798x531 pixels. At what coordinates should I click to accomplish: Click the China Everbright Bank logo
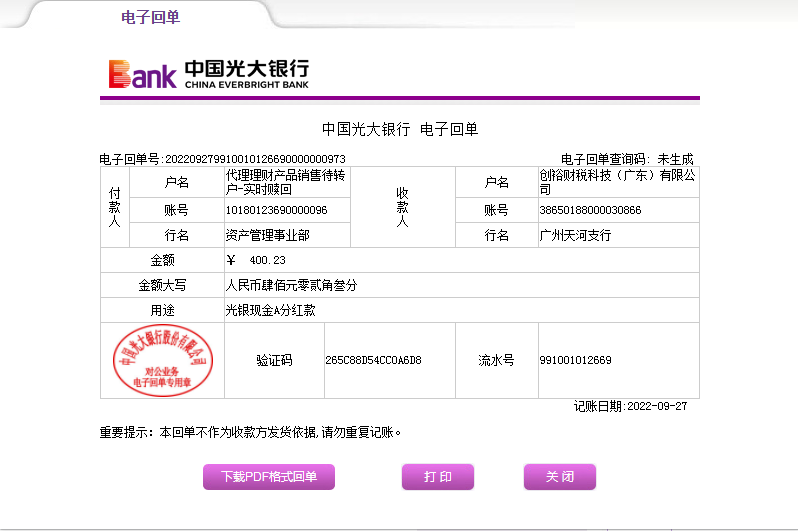point(209,74)
